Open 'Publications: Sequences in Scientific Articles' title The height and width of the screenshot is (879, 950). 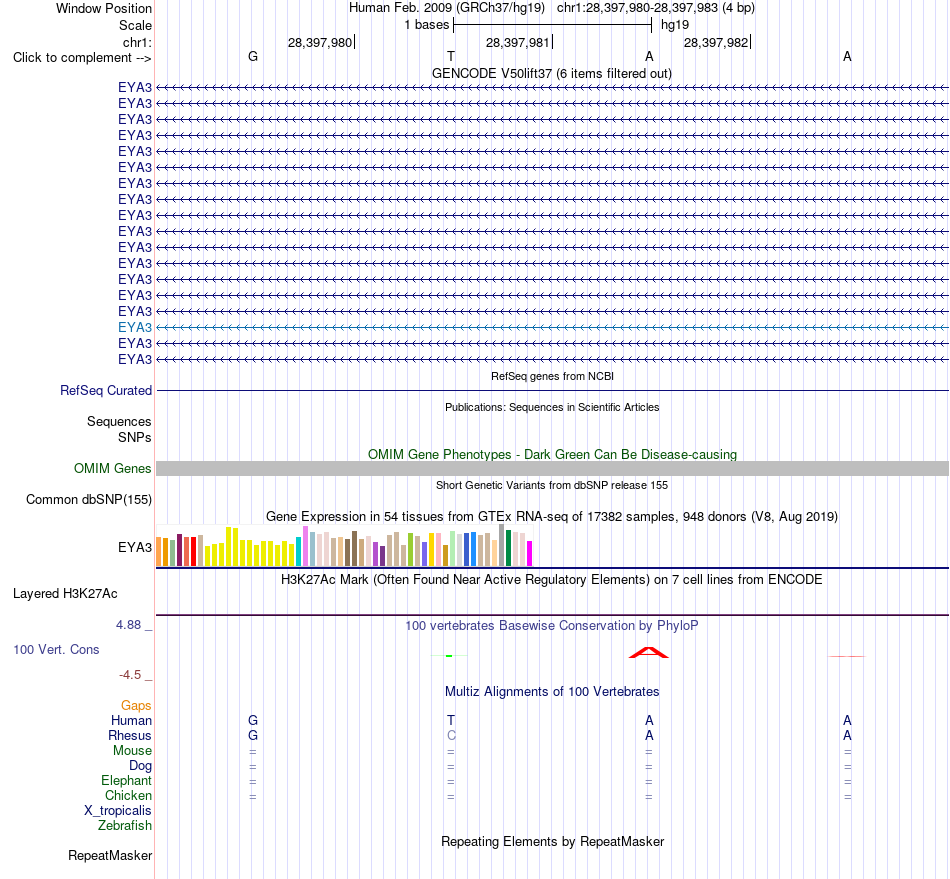coord(552,407)
